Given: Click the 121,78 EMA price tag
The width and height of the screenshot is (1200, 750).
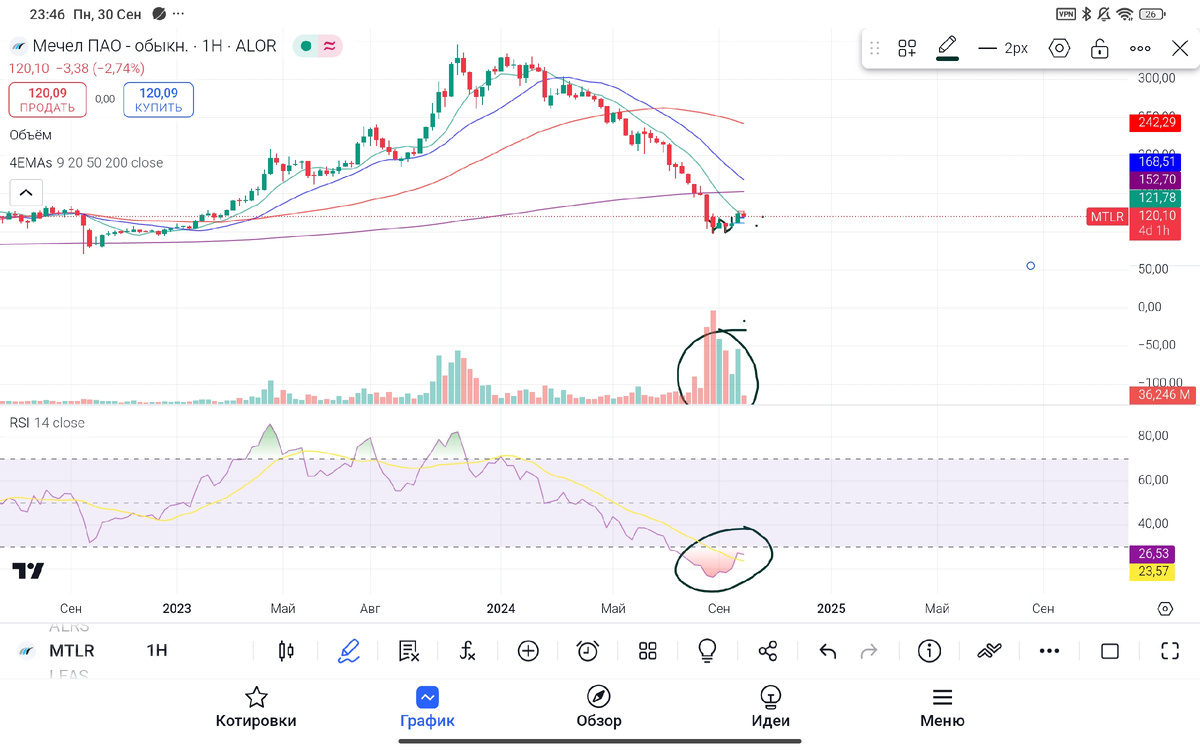Looking at the screenshot, I should point(1155,198).
